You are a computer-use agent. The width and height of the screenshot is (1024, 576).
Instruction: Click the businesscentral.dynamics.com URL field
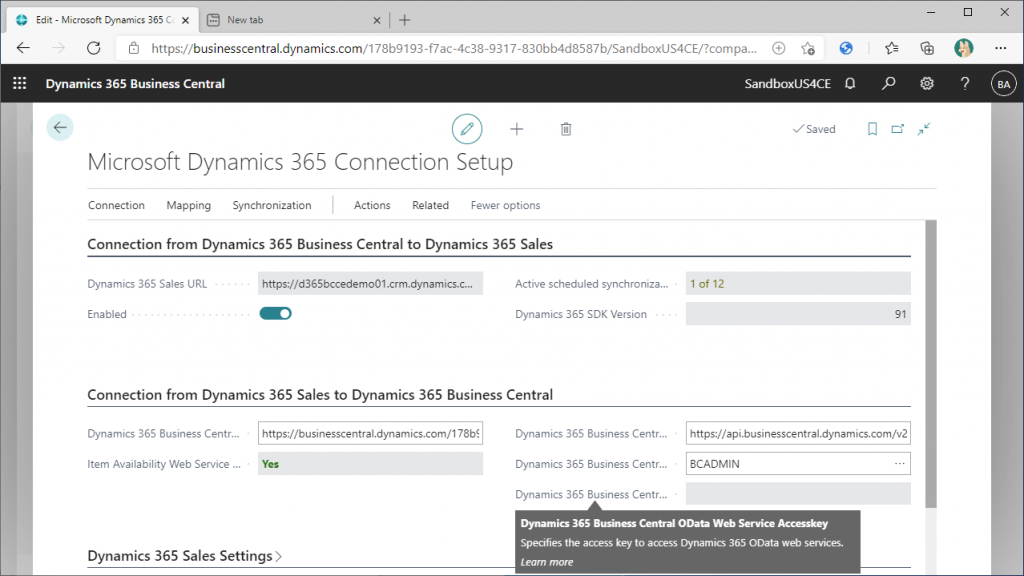click(x=370, y=434)
